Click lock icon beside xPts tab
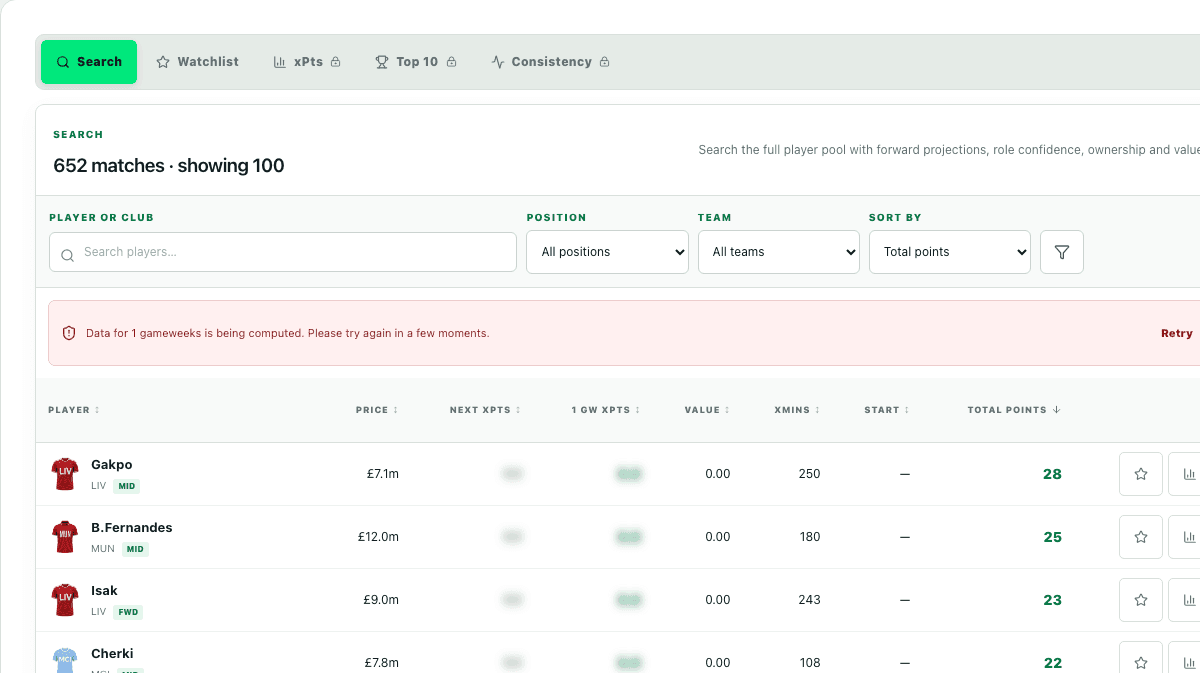Screen dimensions: 1200x673 pos(335,62)
